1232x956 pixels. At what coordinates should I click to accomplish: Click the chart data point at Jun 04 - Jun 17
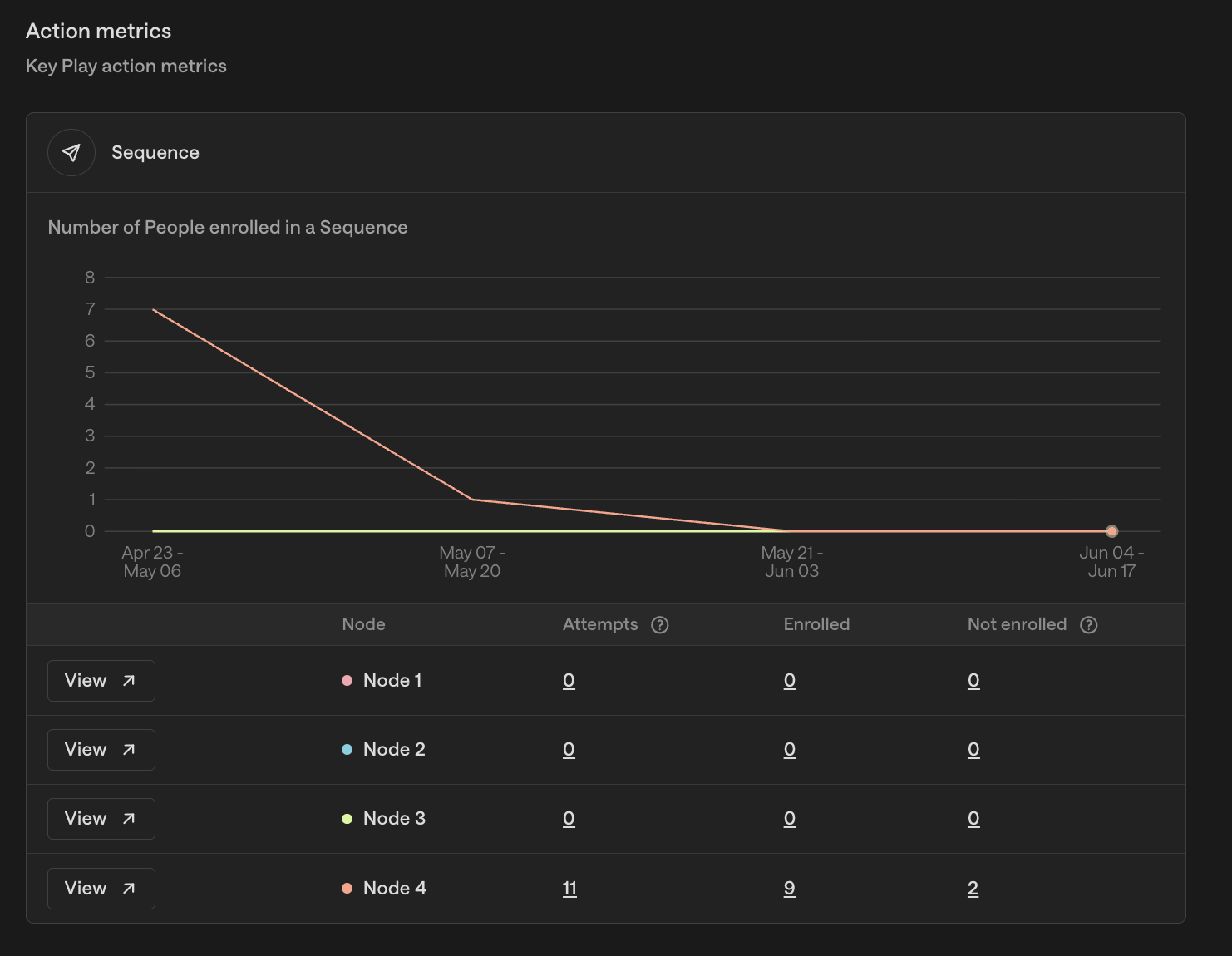1111,531
